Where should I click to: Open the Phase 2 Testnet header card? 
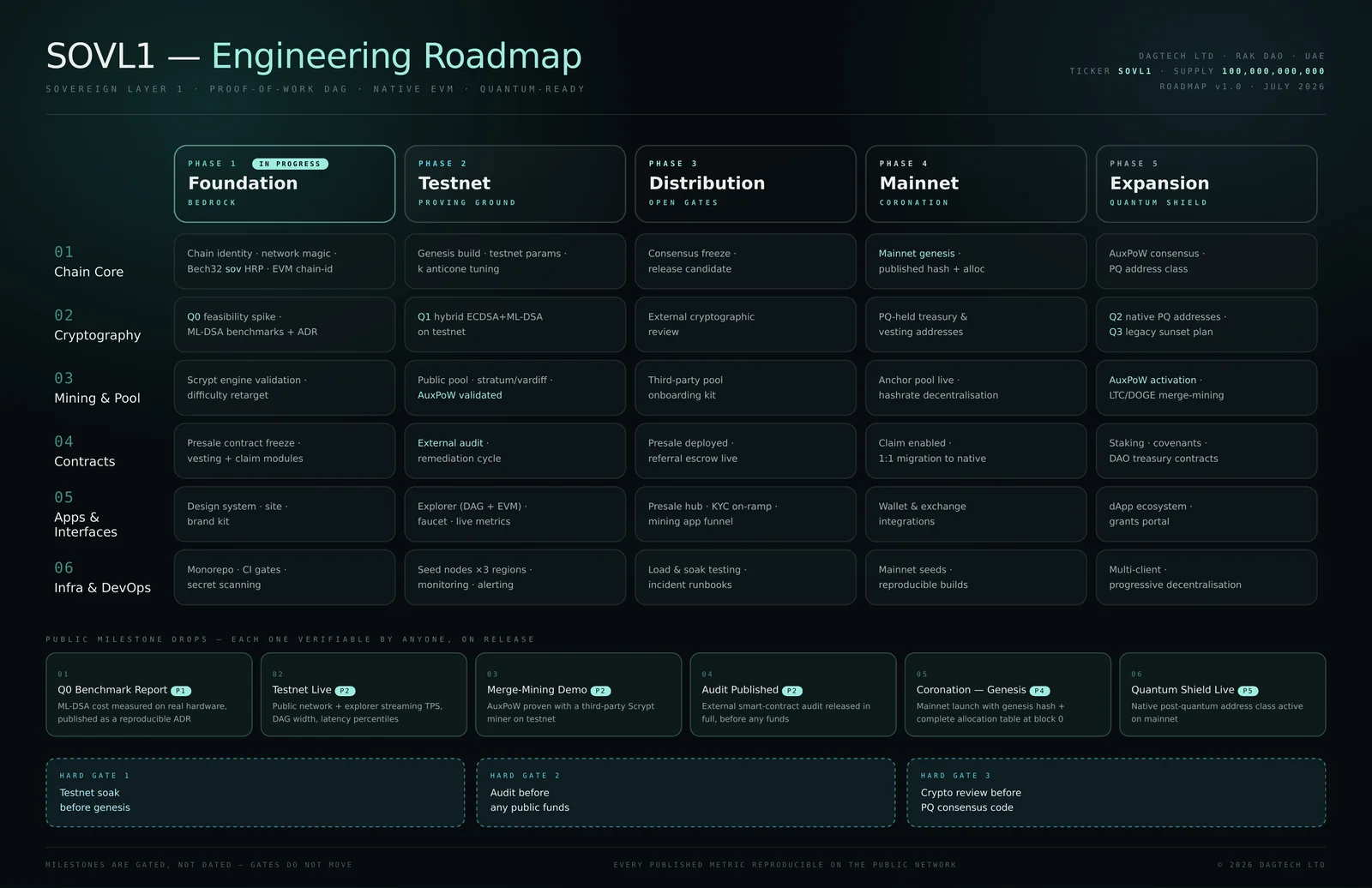coord(514,183)
